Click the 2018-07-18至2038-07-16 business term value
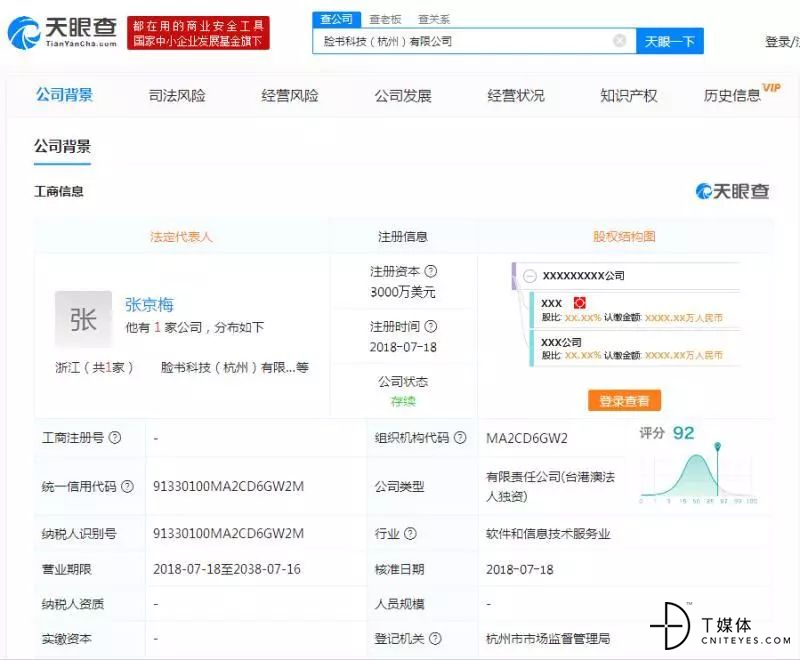800x660 pixels. 227,569
